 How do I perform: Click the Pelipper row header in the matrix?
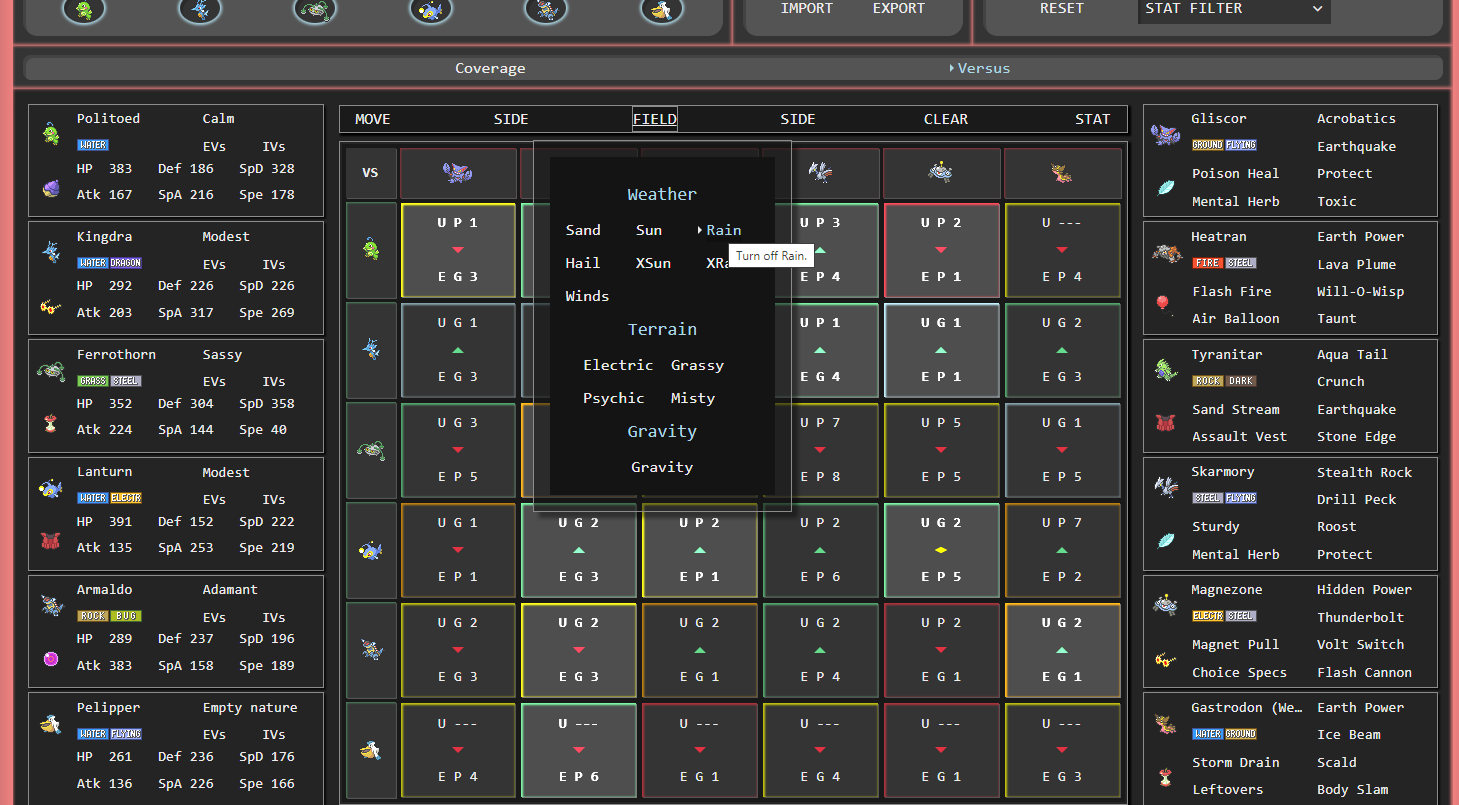pyautogui.click(x=371, y=749)
